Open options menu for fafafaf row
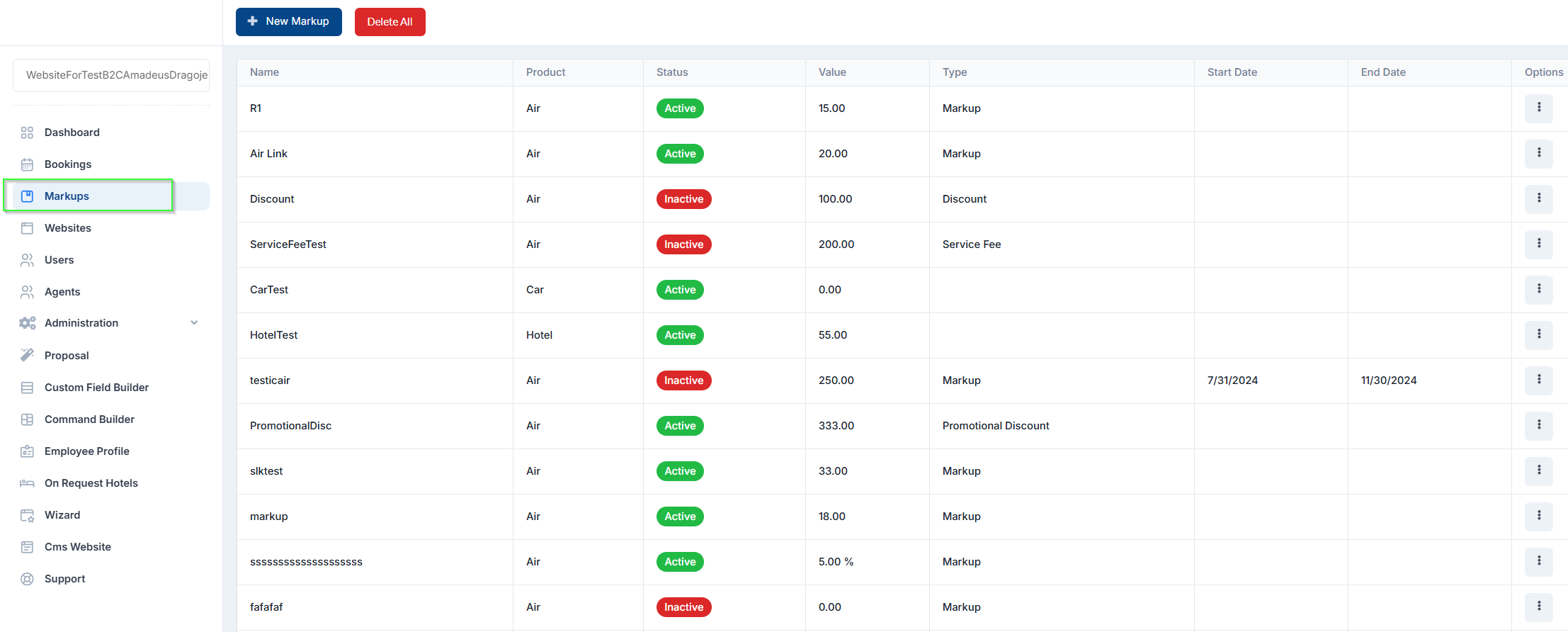Viewport: 1568px width, 632px height. (1538, 607)
